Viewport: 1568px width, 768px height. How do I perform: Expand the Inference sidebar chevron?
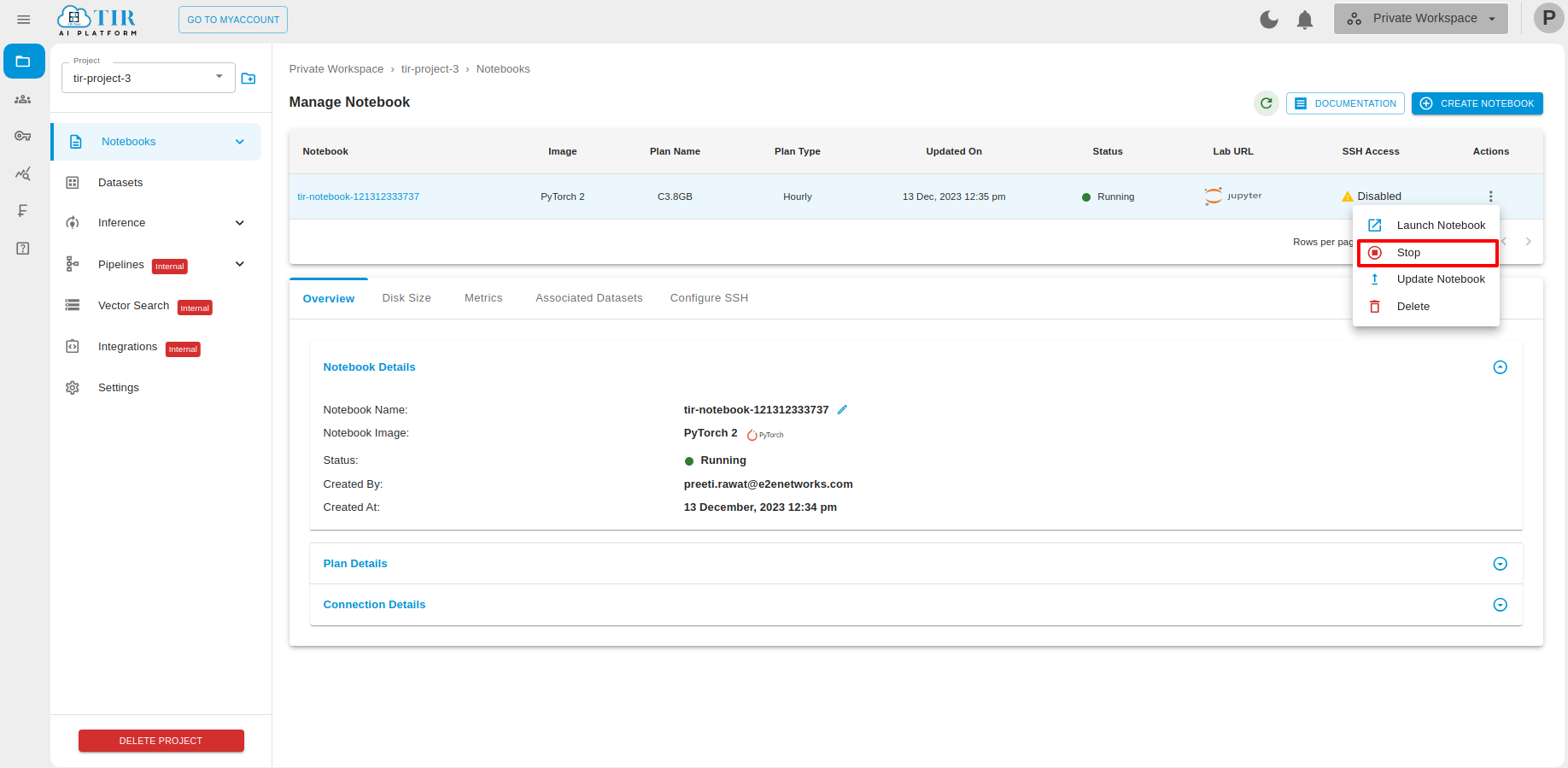pyautogui.click(x=240, y=223)
